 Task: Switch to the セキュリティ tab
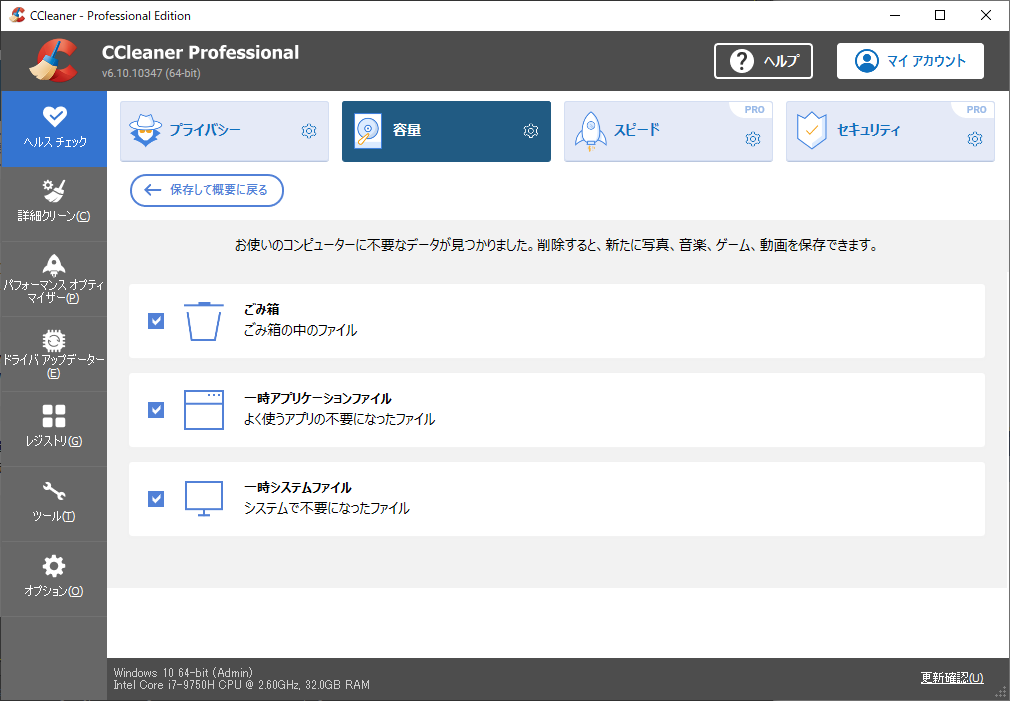tap(890, 131)
